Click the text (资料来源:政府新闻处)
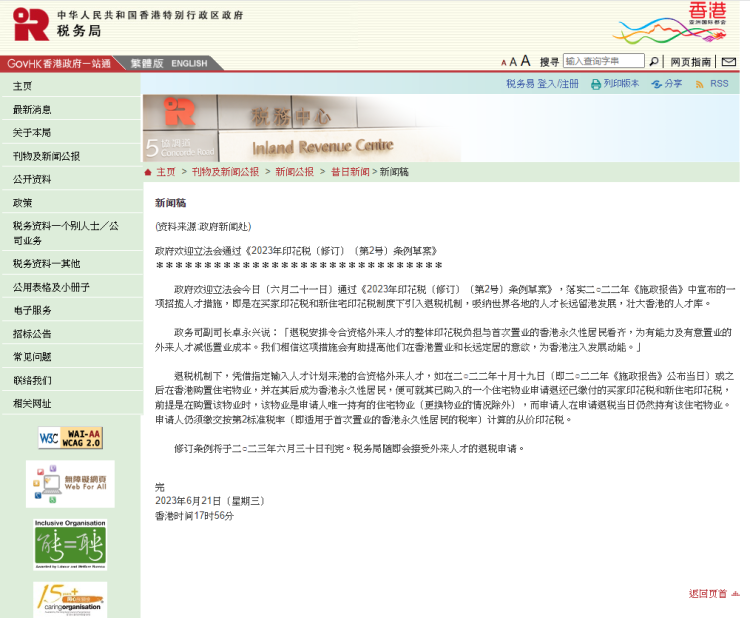Viewport: 750px width, 618px height. coord(203,226)
